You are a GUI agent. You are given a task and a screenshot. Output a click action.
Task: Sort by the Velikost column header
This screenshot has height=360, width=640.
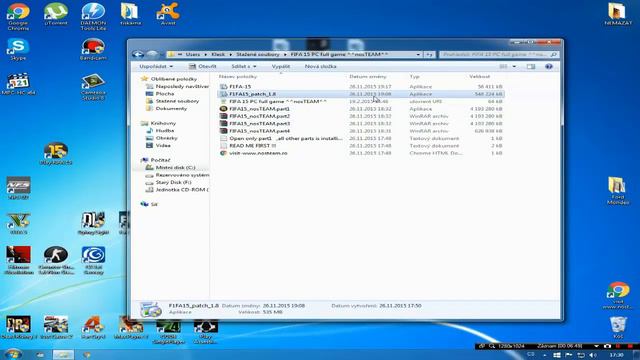point(480,76)
